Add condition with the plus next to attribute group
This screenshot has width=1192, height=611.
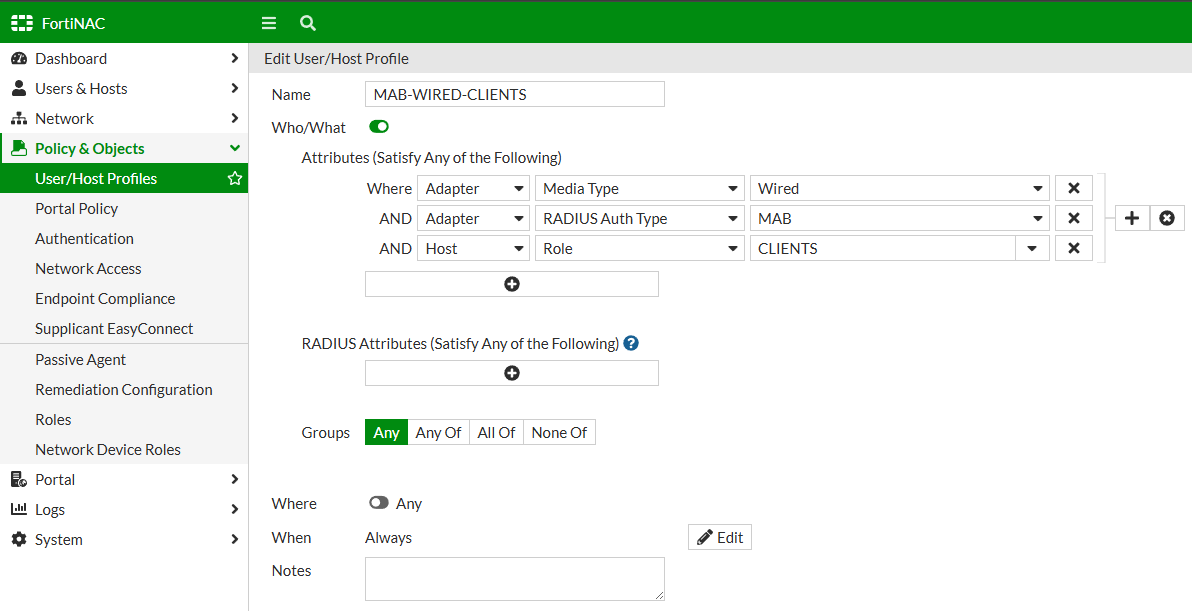(x=1132, y=218)
